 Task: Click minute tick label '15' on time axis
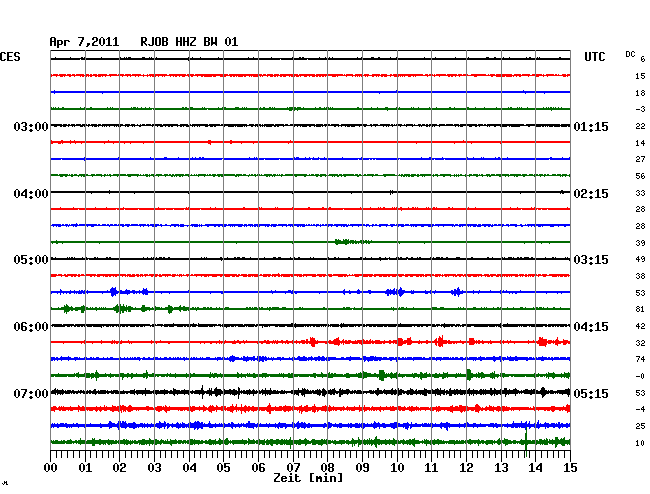570,468
